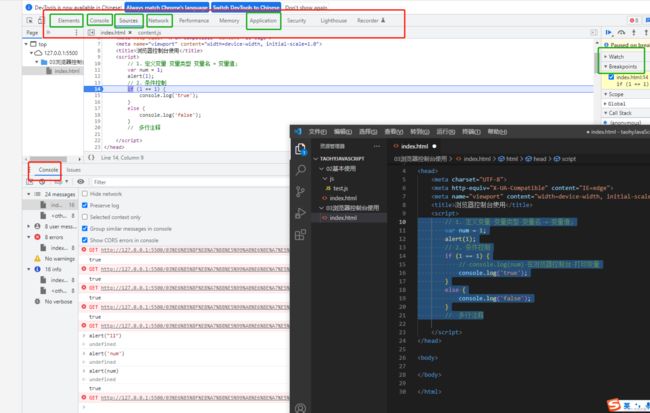Open VS Code Source Control view
650x413 pixels.
(x=301, y=192)
